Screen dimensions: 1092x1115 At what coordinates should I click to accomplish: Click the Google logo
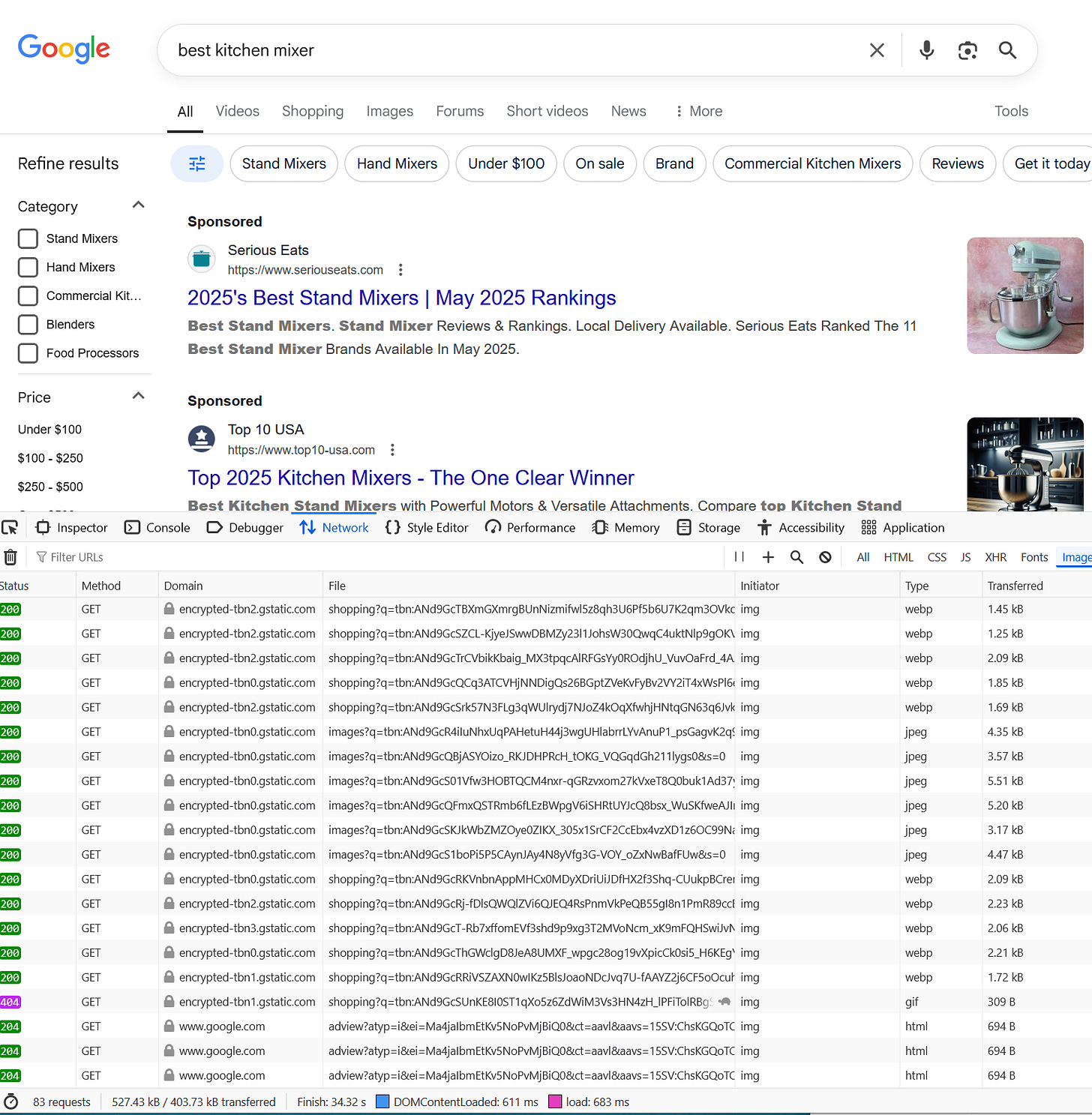click(x=64, y=49)
